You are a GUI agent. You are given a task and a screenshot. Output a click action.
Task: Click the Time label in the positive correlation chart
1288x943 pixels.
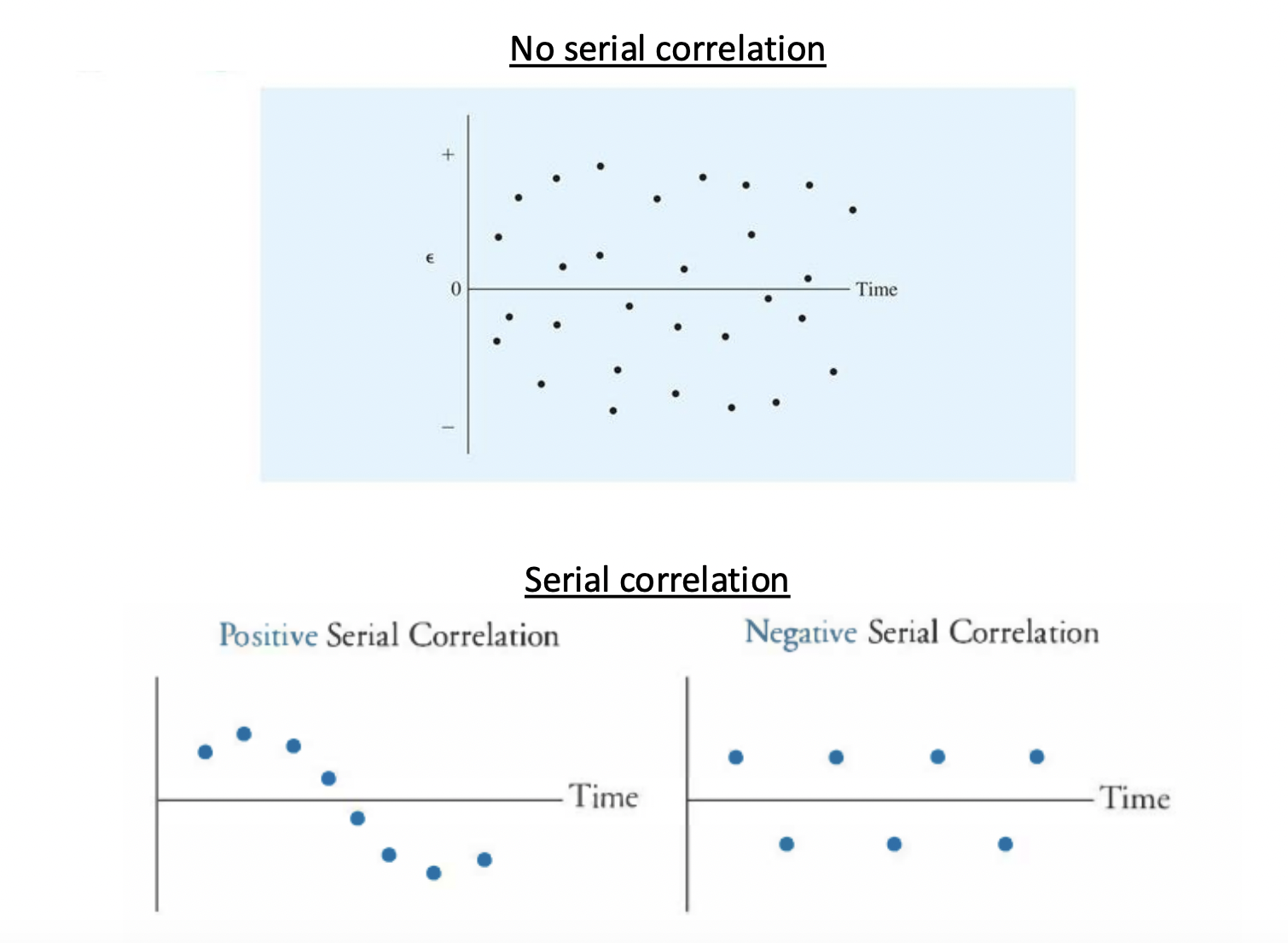(603, 796)
